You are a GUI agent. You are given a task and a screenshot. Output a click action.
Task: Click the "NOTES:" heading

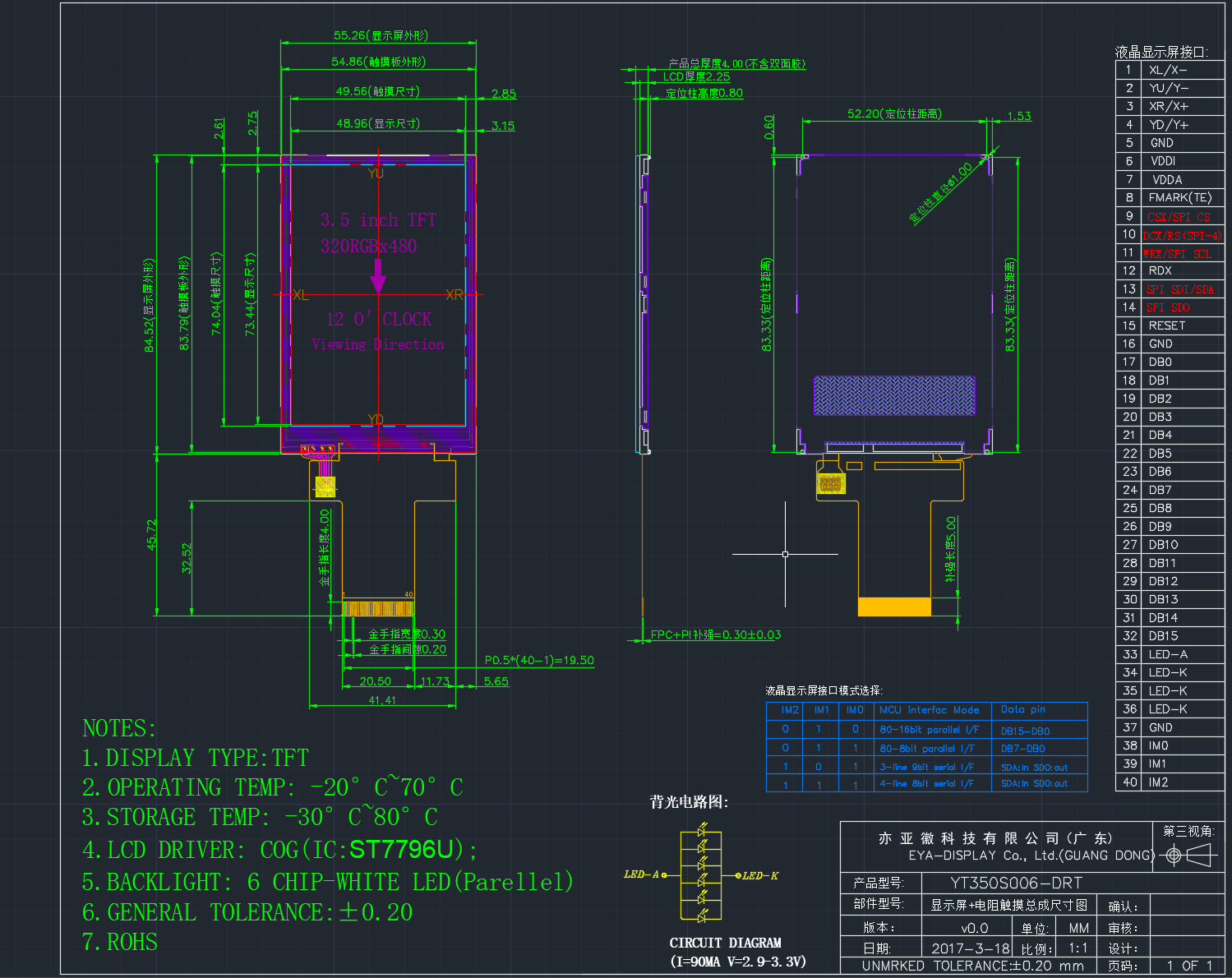pyautogui.click(x=119, y=728)
